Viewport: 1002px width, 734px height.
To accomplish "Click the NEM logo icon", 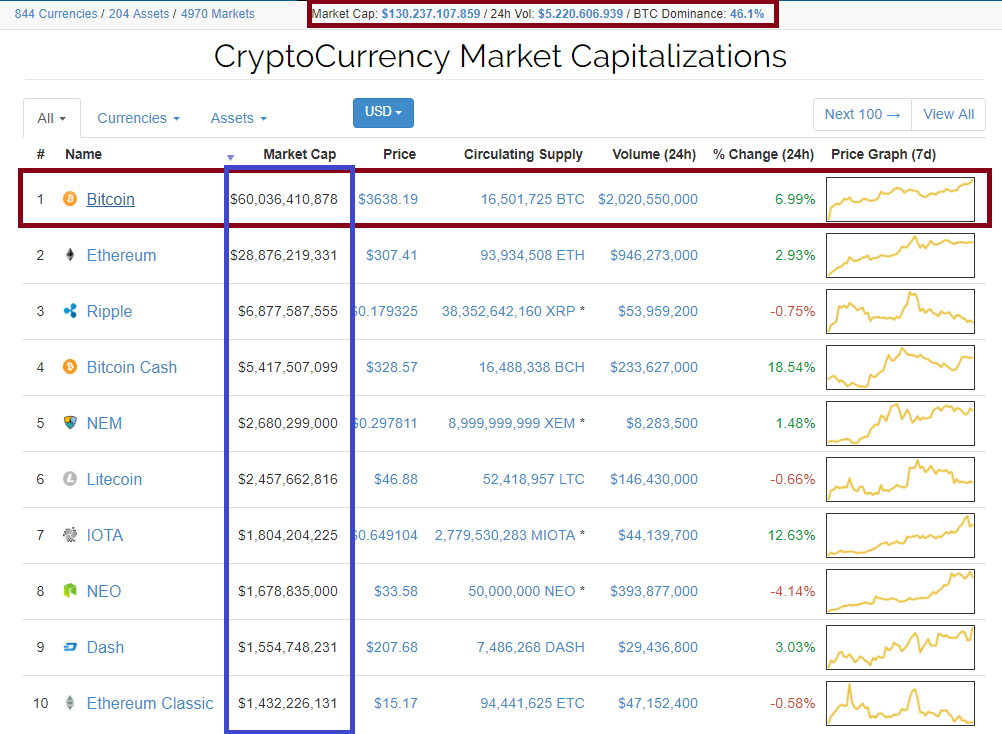I will click(70, 423).
